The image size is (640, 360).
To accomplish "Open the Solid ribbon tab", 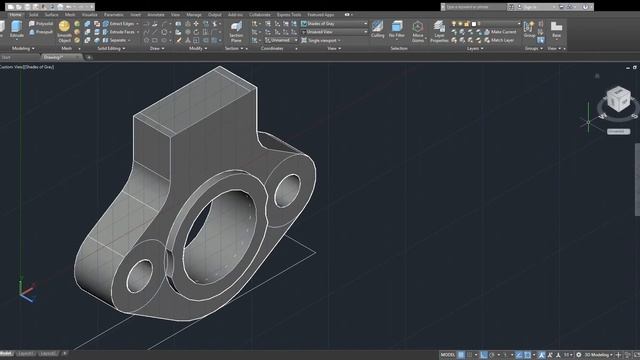I will pos(33,15).
